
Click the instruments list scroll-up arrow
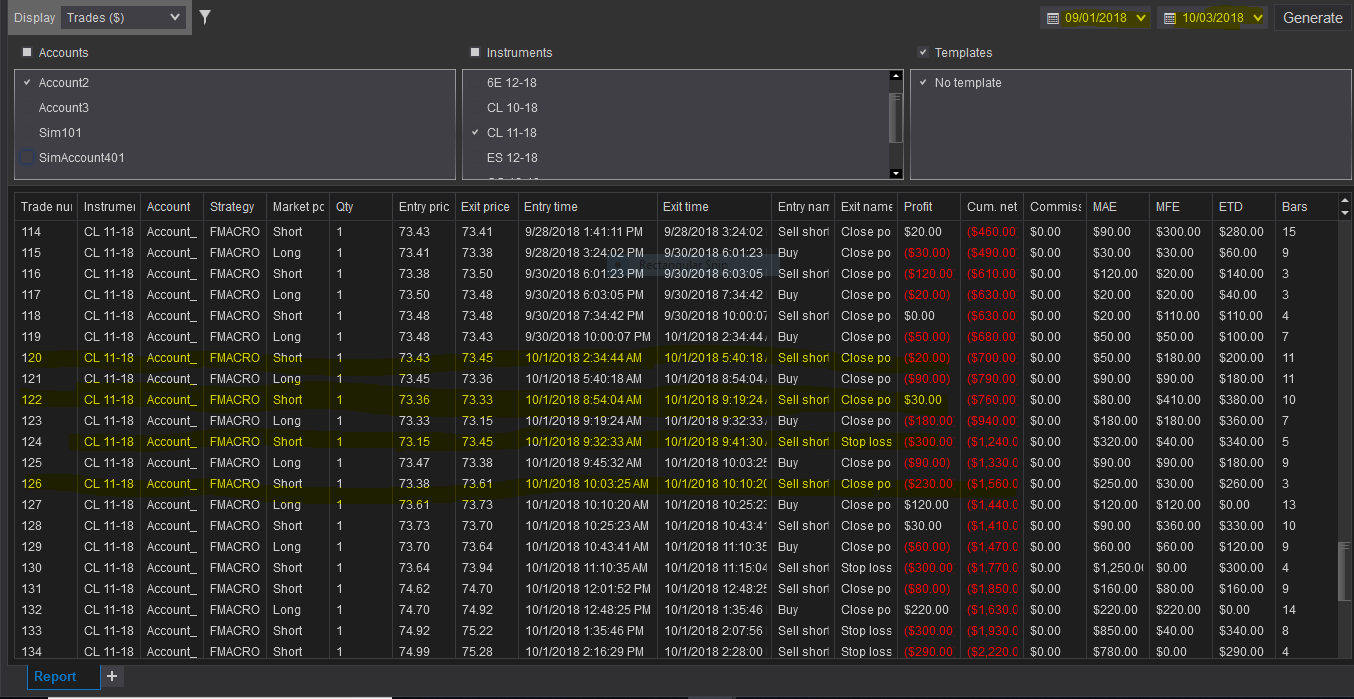click(895, 77)
